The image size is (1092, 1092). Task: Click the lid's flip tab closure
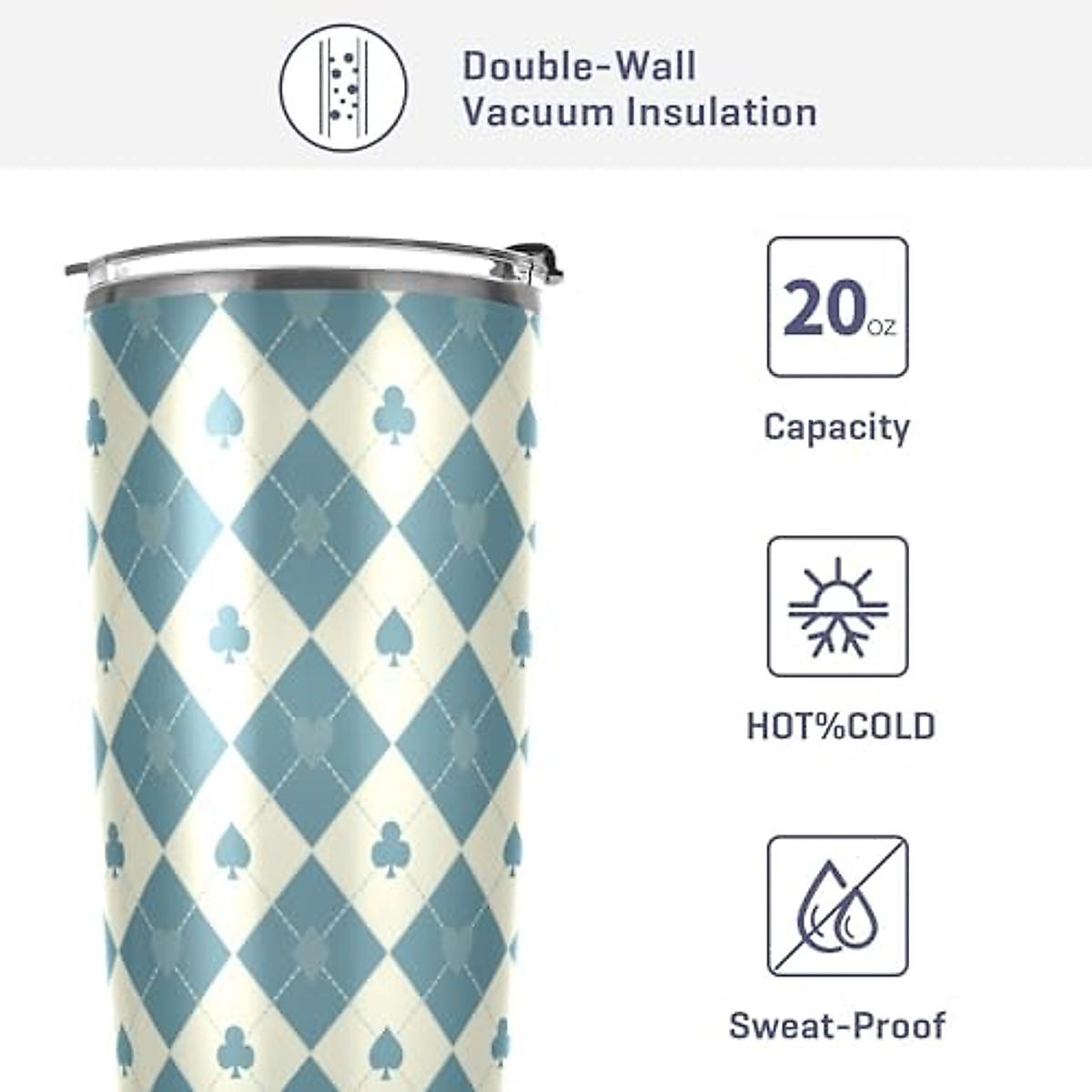[538, 261]
